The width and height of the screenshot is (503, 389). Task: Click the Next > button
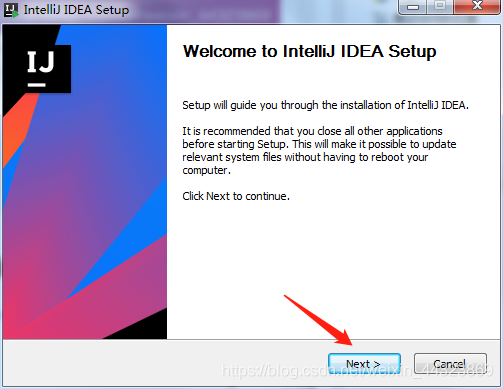pos(364,363)
